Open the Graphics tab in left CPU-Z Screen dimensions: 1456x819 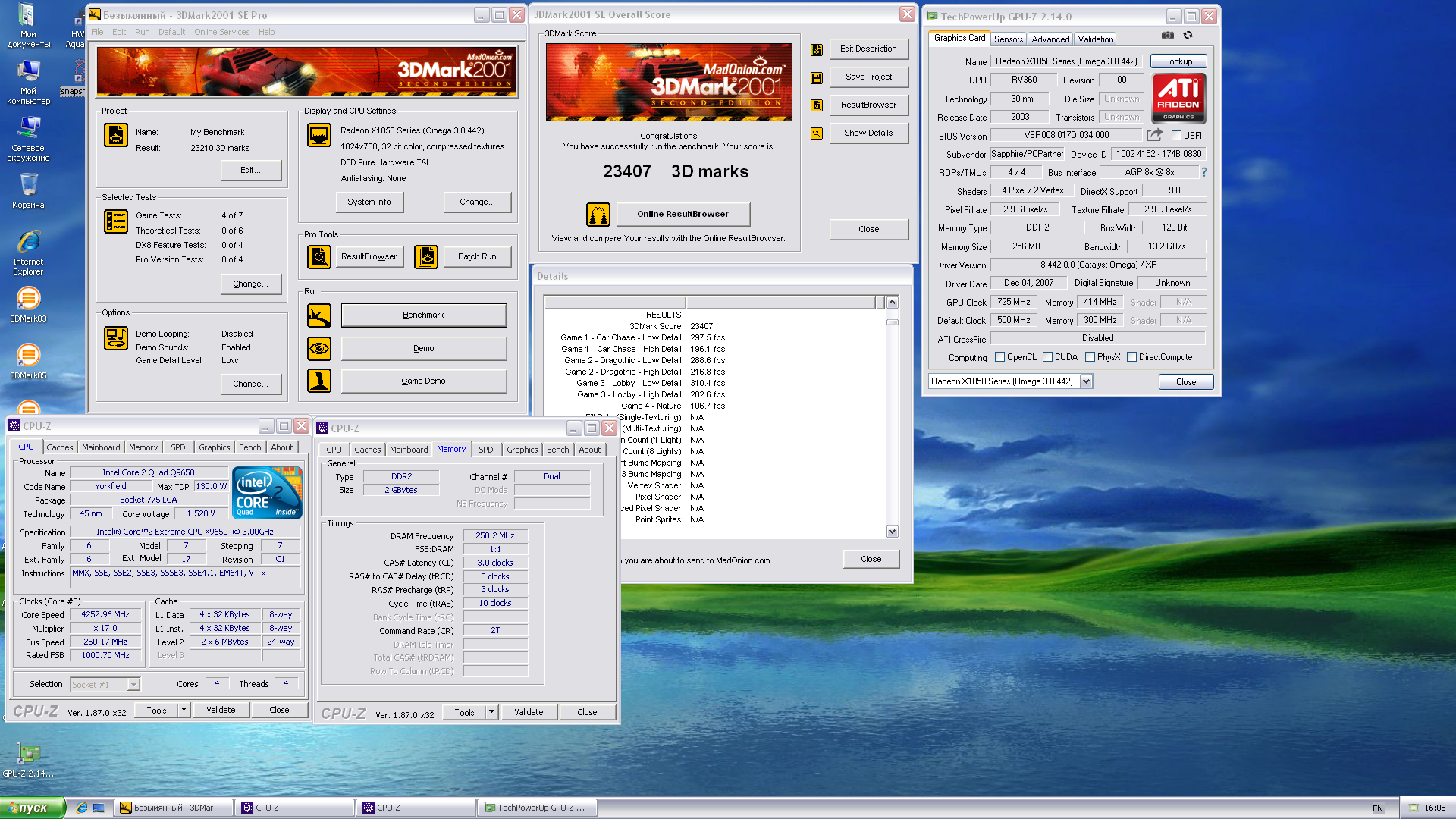pos(215,447)
